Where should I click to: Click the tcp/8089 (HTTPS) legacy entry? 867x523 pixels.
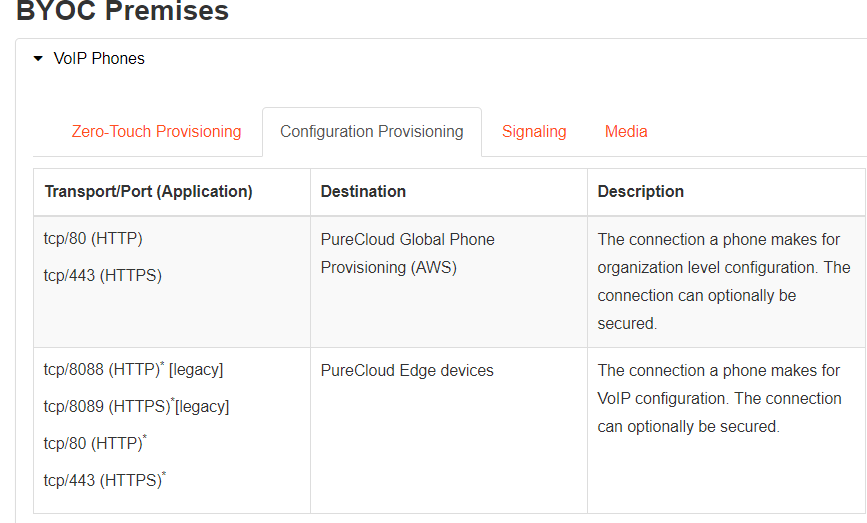[x=136, y=406]
